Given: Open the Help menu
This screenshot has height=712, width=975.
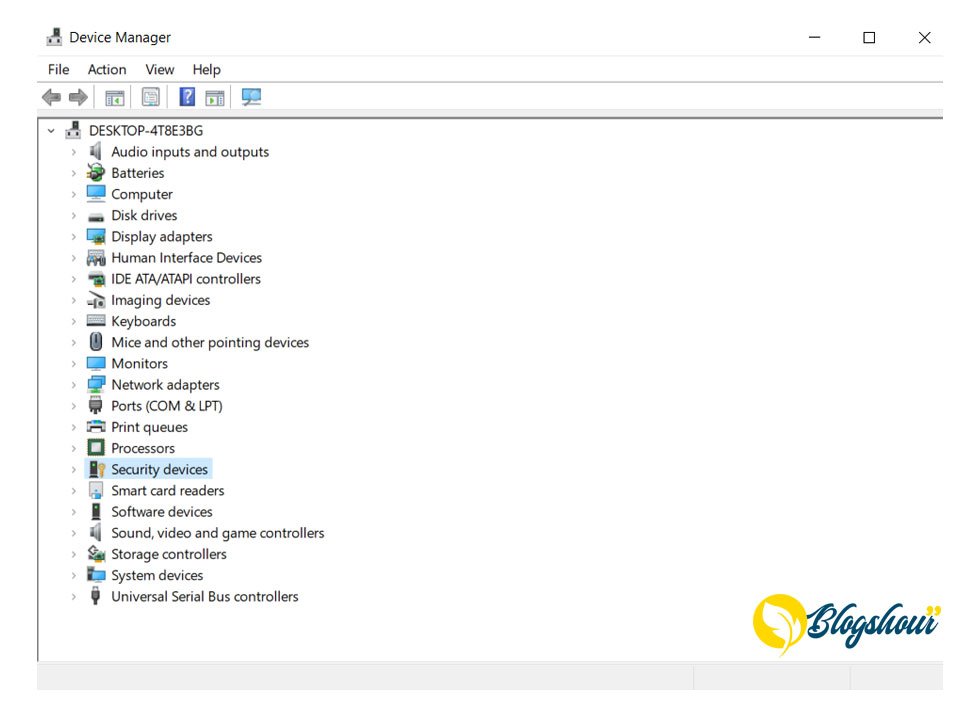Looking at the screenshot, I should point(206,70).
